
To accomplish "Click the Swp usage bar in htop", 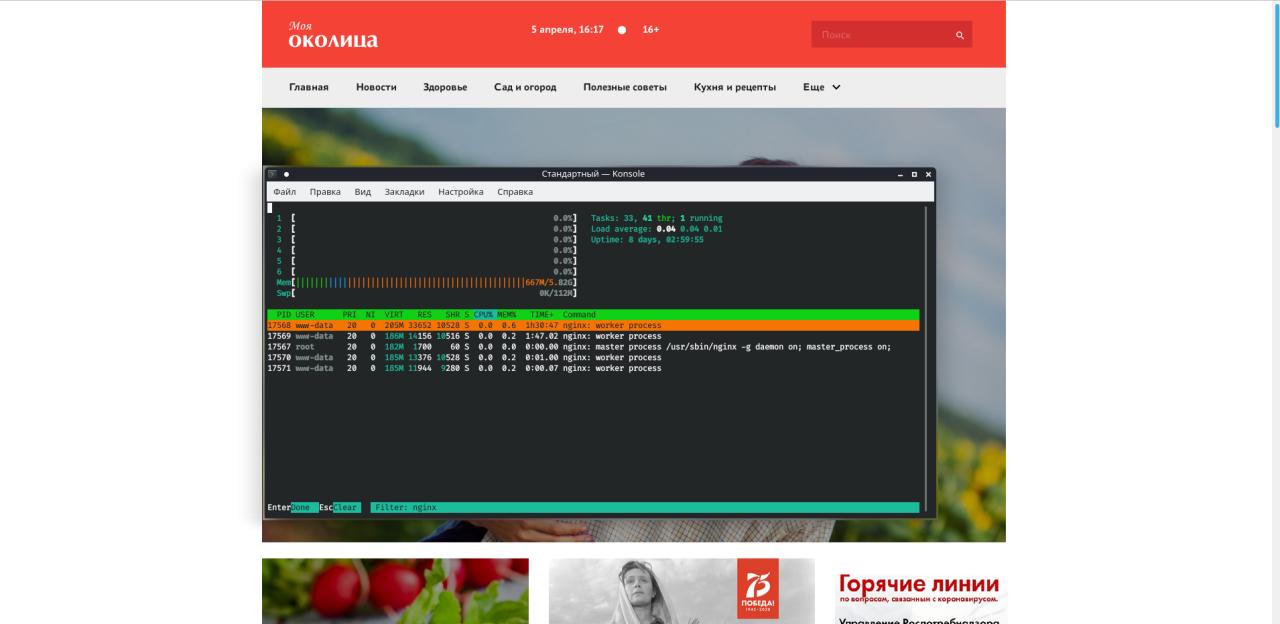I will coord(427,293).
